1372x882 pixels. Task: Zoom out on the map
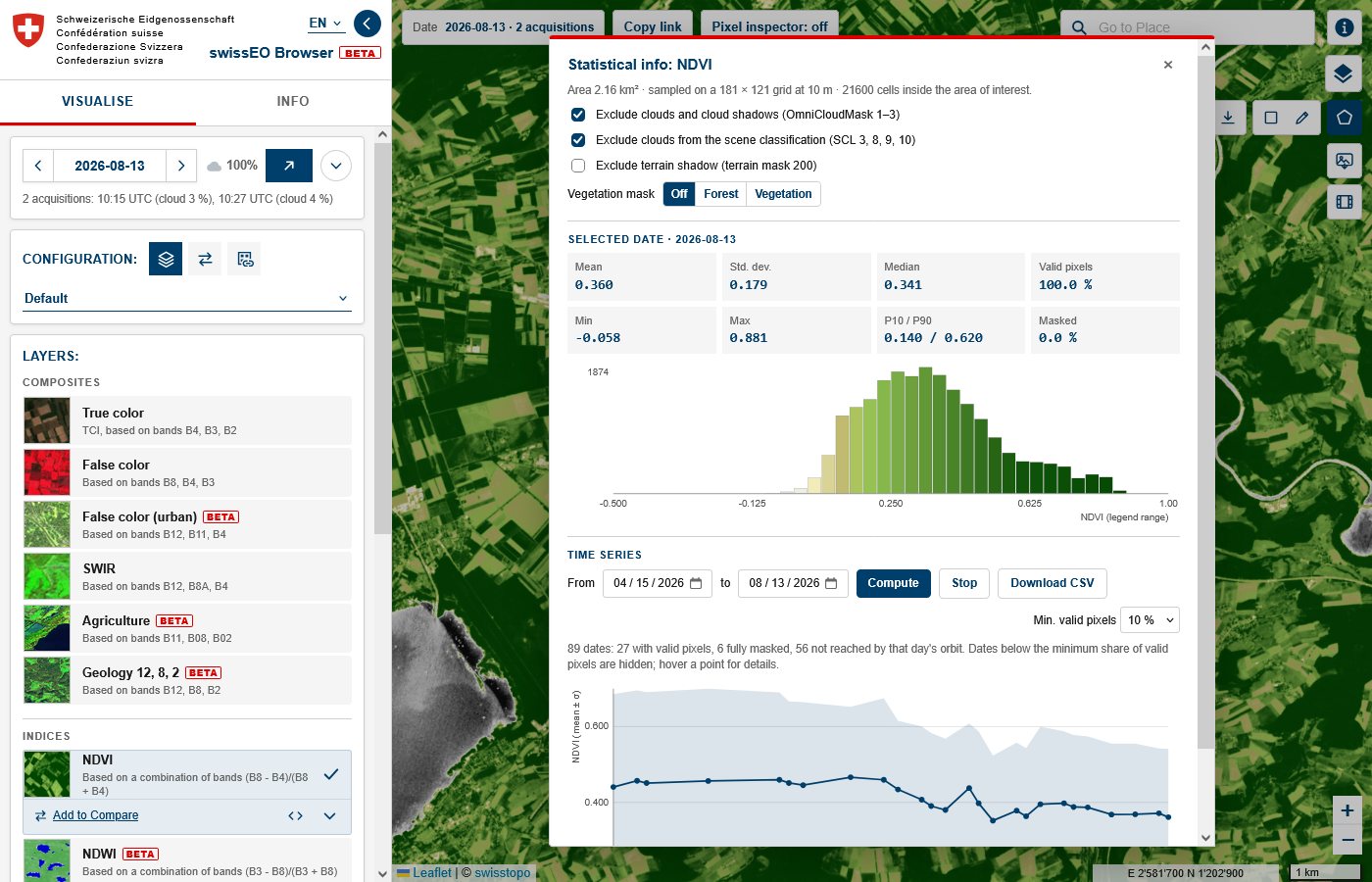click(1347, 840)
